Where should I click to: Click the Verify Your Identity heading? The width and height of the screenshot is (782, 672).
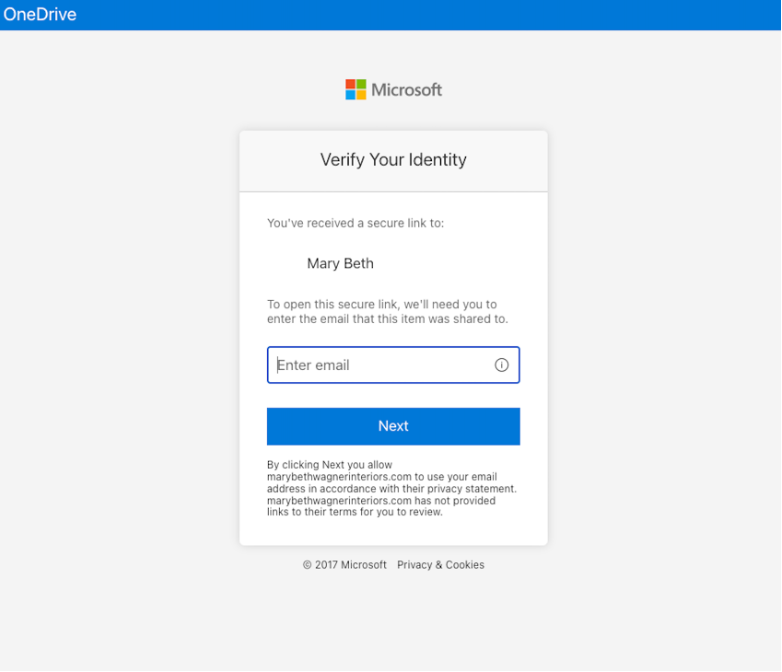tap(393, 160)
